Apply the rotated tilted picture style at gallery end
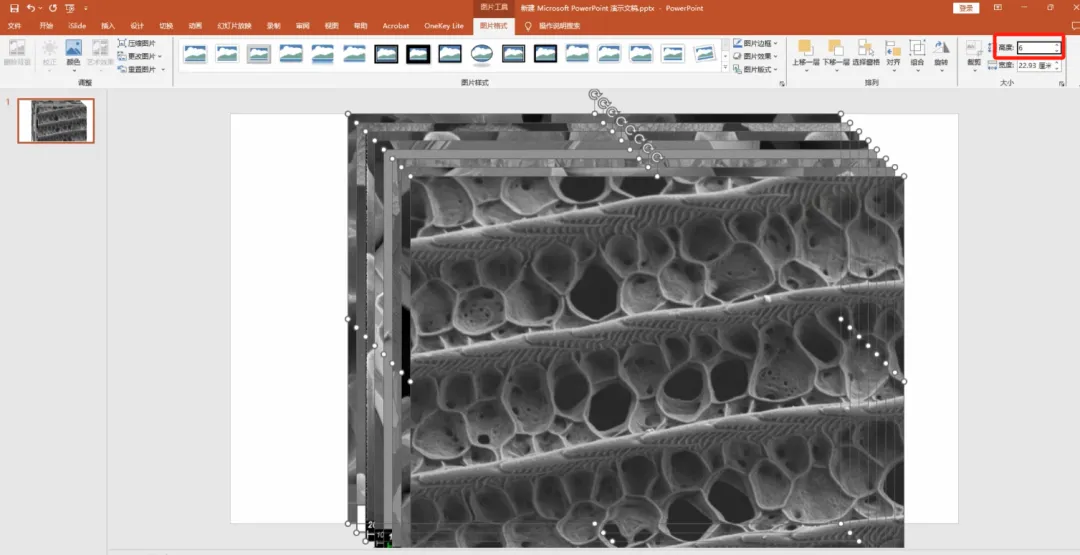Image resolution: width=1080 pixels, height=555 pixels. coord(704,53)
